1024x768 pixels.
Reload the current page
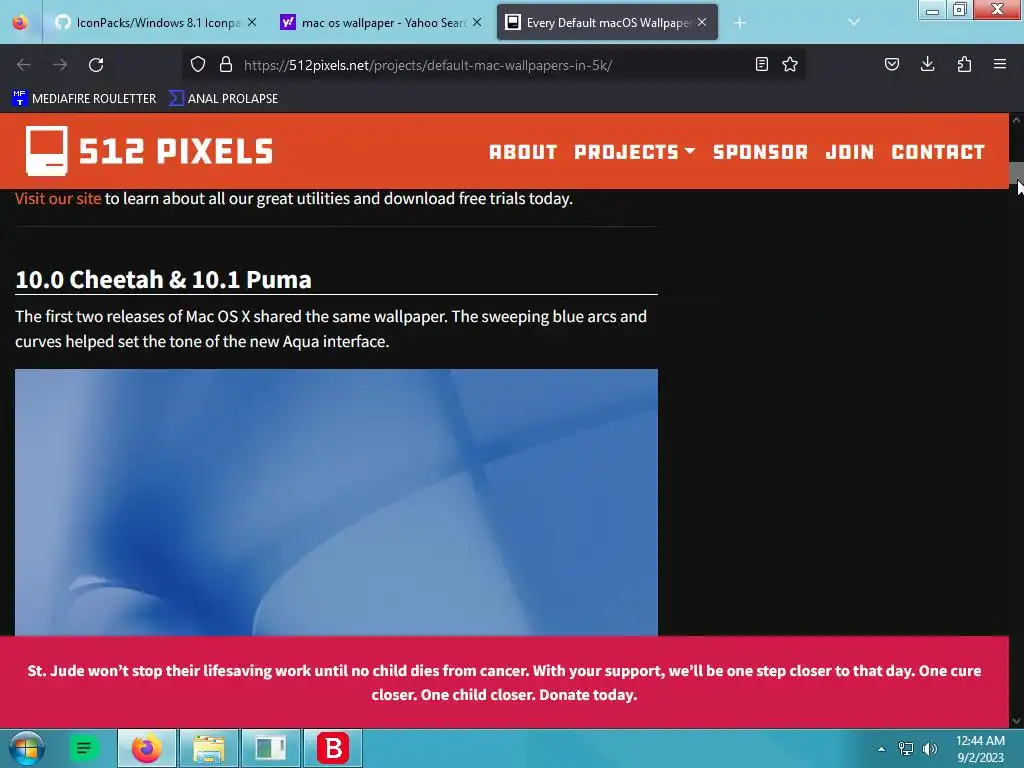point(96,65)
